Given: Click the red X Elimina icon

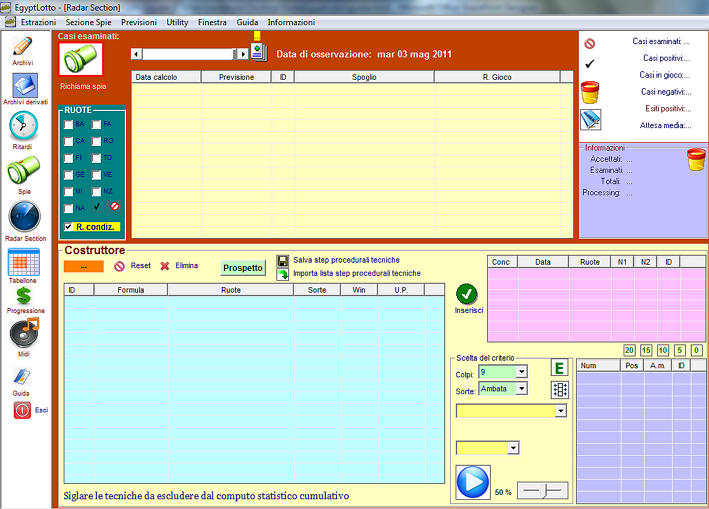Looking at the screenshot, I should (165, 266).
